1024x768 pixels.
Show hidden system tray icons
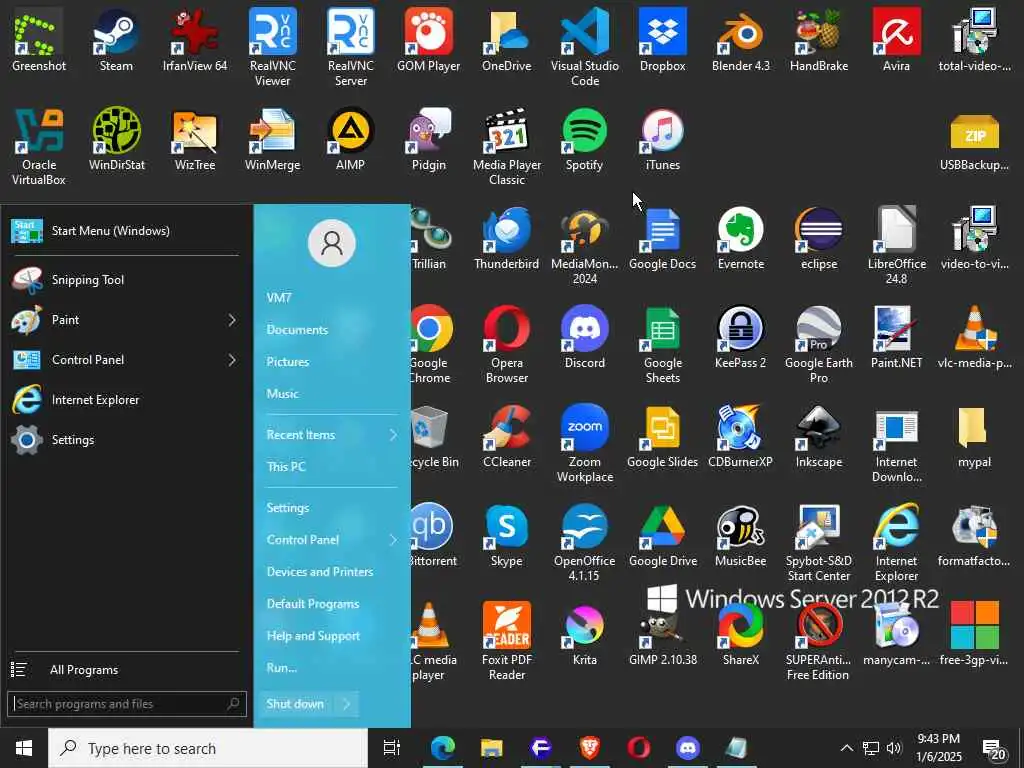pos(846,748)
